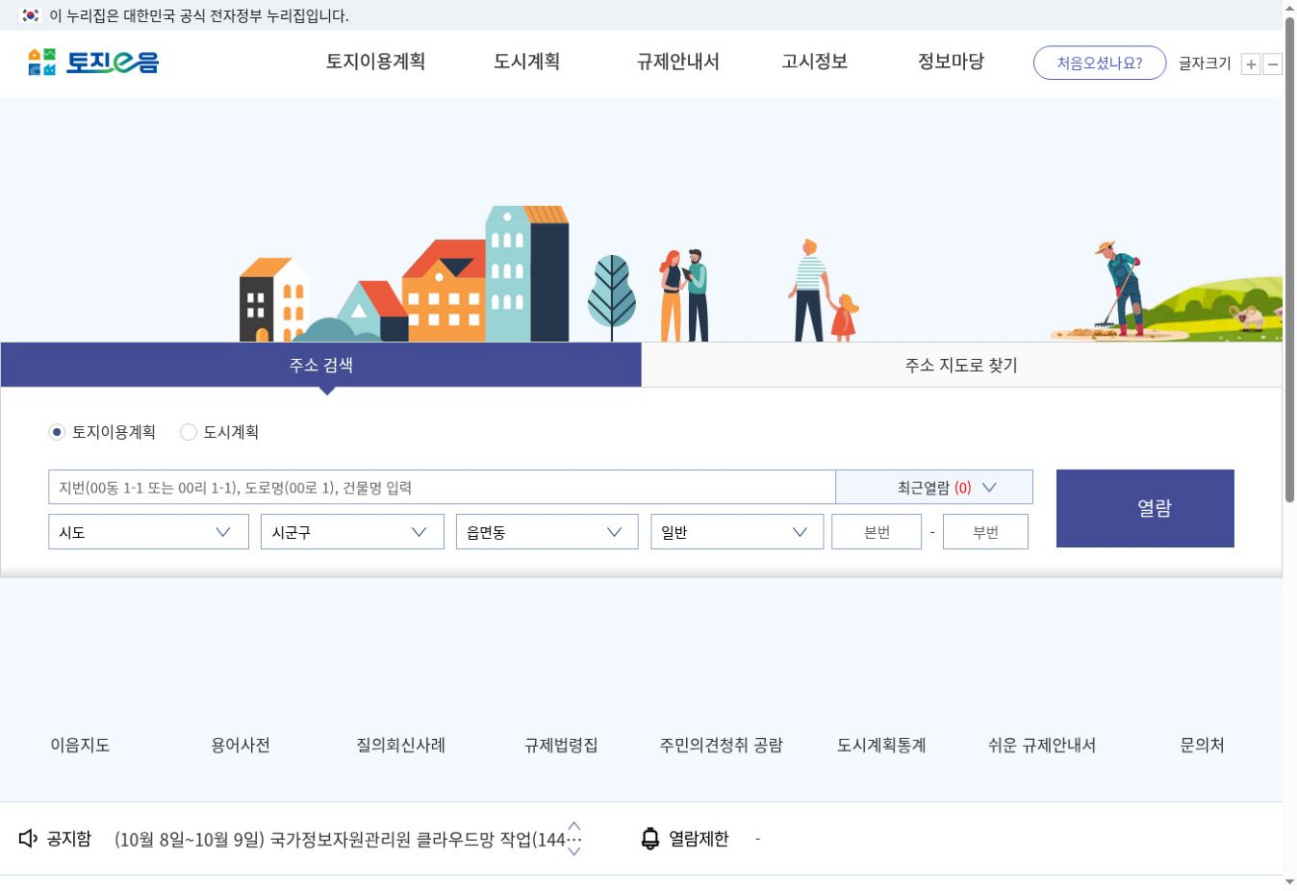1297x891 pixels.
Task: Click the 토지이음 logo
Action: pyautogui.click(x=93, y=62)
